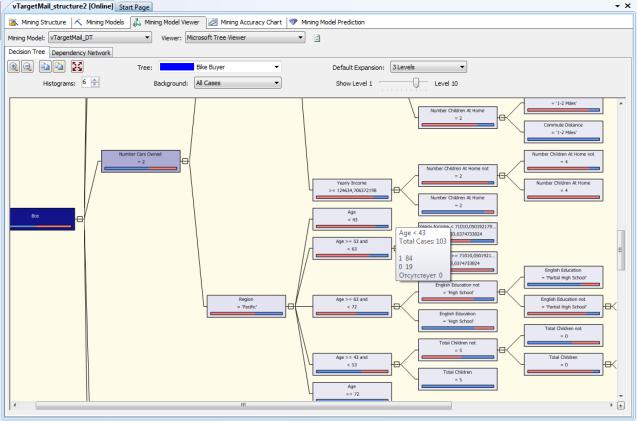Click the up arrow of vertical scrollbar

click(x=621, y=103)
